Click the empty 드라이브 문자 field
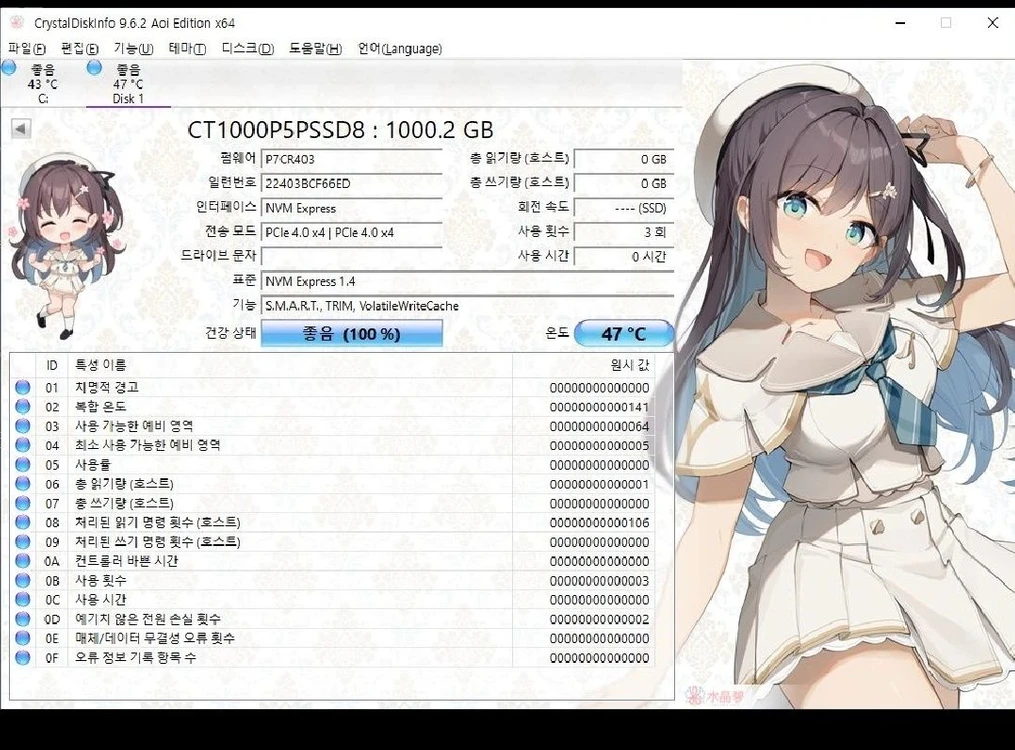Screen dimensions: 1015x750 click(351, 257)
